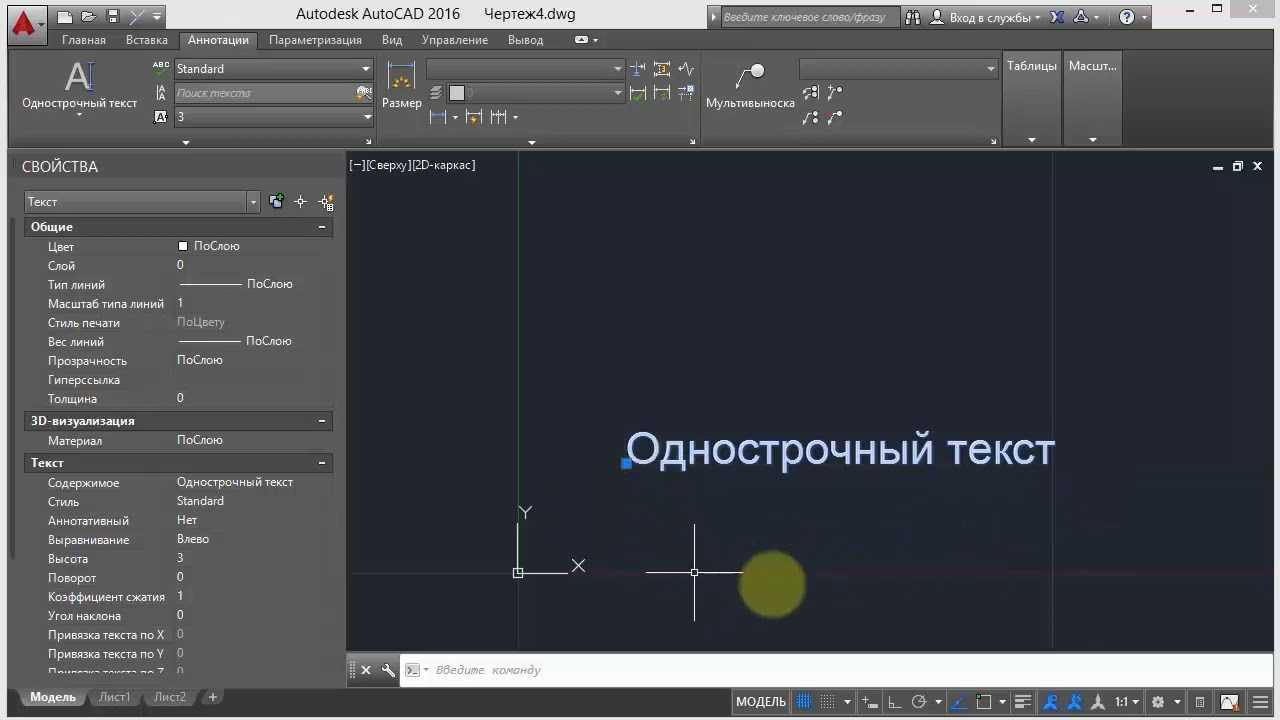This screenshot has width=1280, height=720.
Task: Click the Поиск текста search field
Action: (x=264, y=93)
